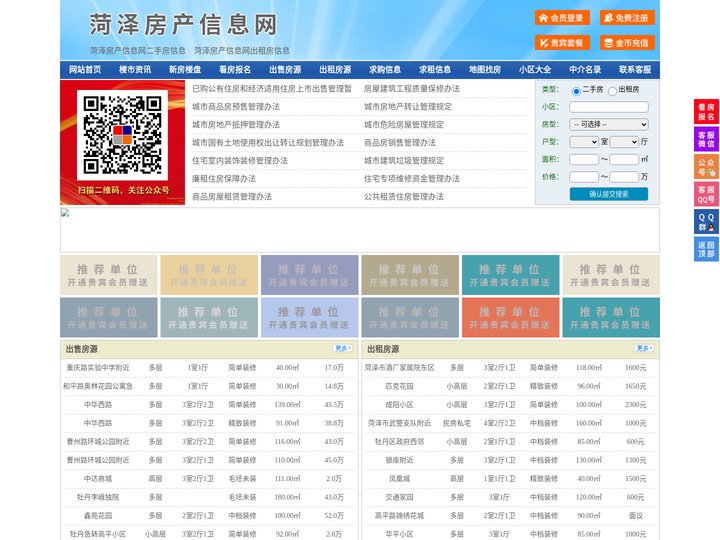
Task: Focus the 小区 search input field
Action: coord(609,107)
